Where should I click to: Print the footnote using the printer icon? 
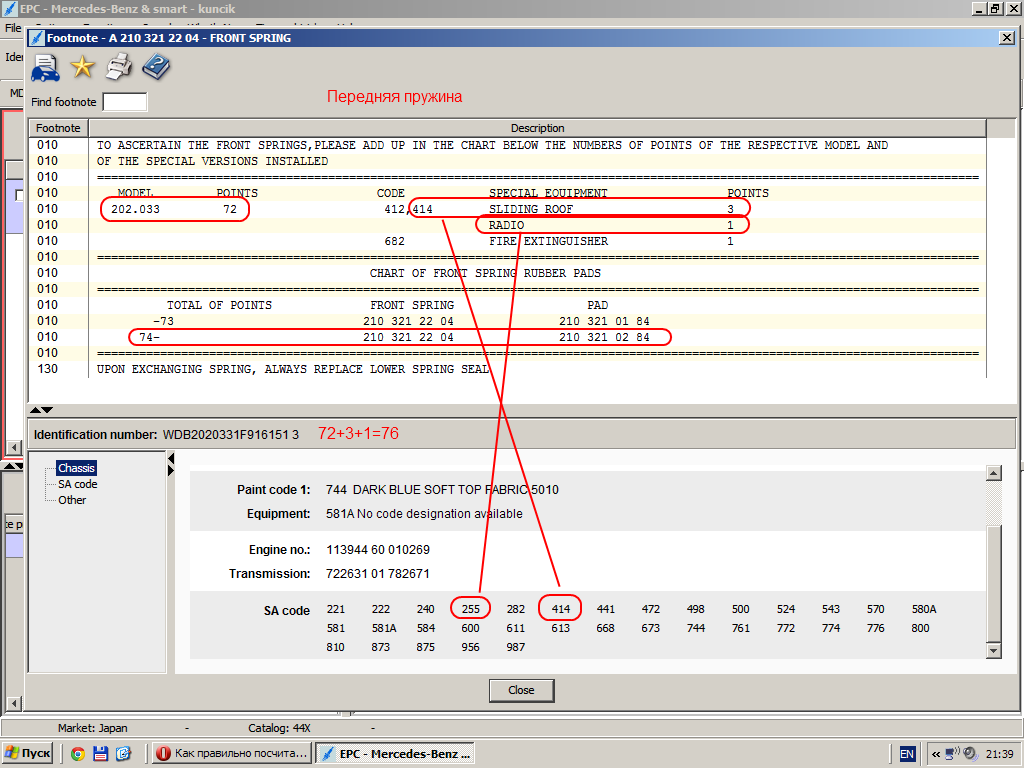pos(119,67)
